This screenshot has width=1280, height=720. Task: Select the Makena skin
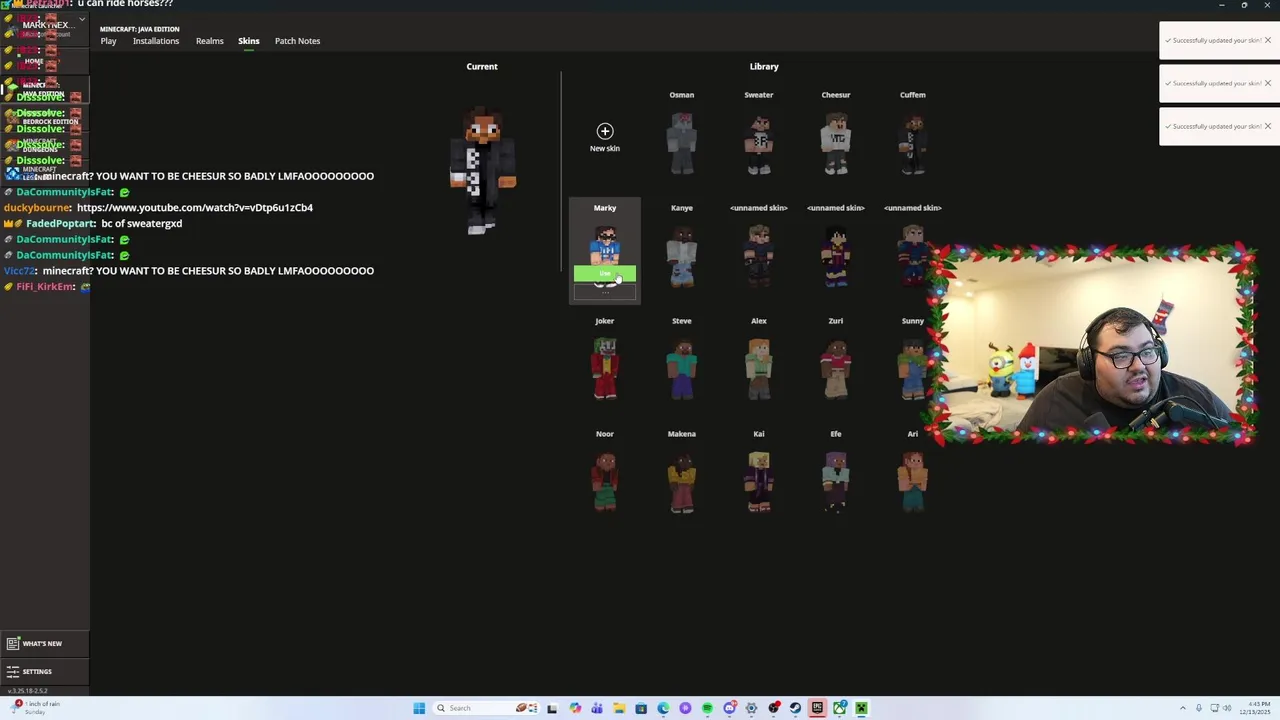[x=682, y=482]
